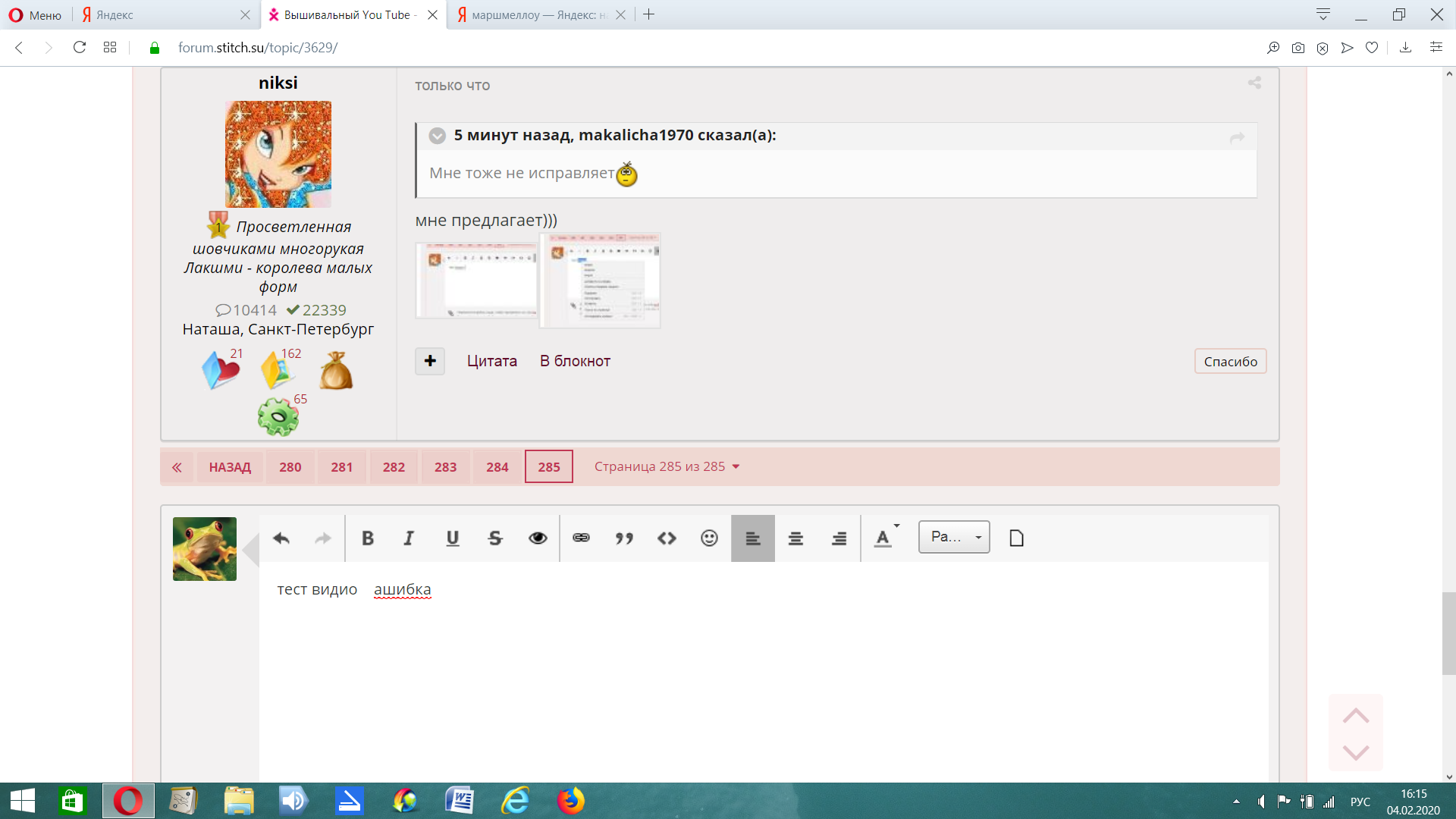Align text to the left
1456x819 pixels.
coord(753,538)
